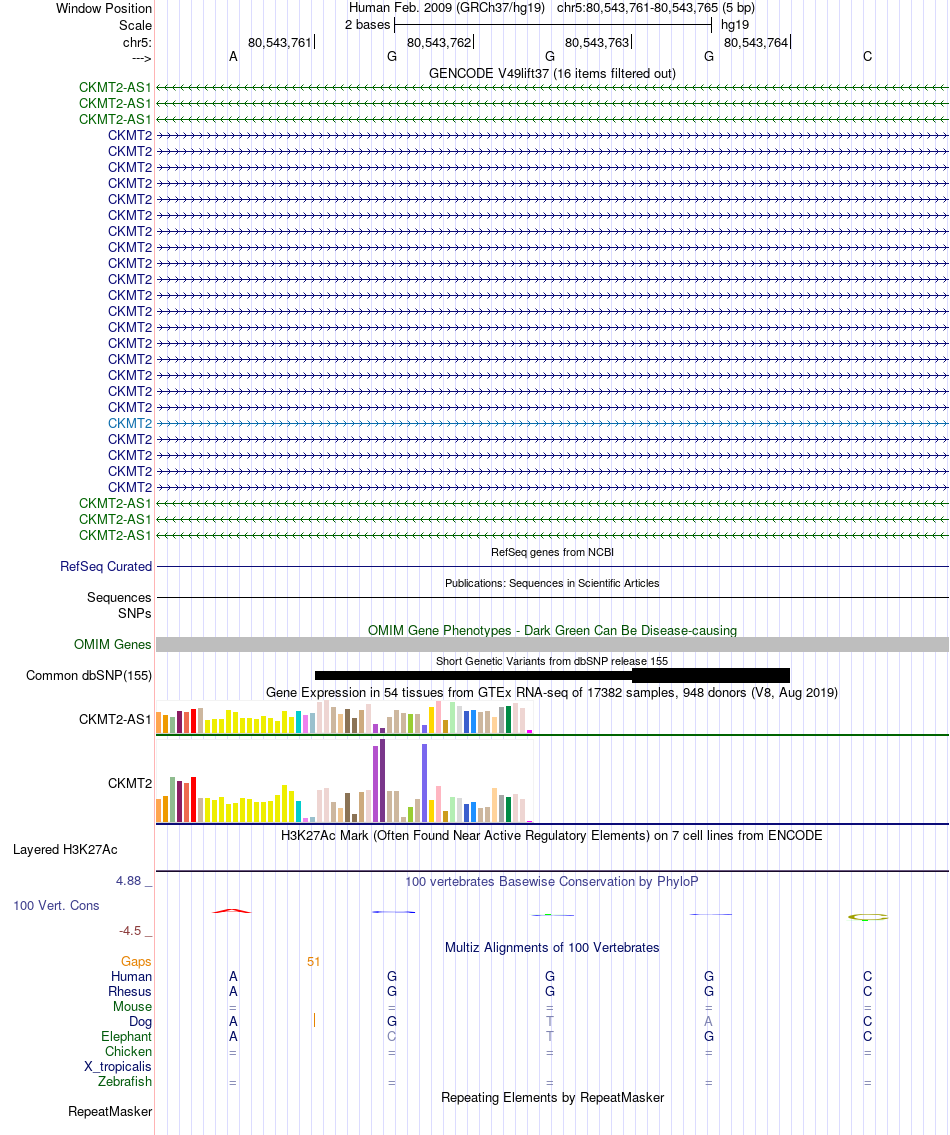The height and width of the screenshot is (1135, 950).
Task: Open 100 vertebrates Basewise Conservation by PhyloP title
Action: [552, 882]
